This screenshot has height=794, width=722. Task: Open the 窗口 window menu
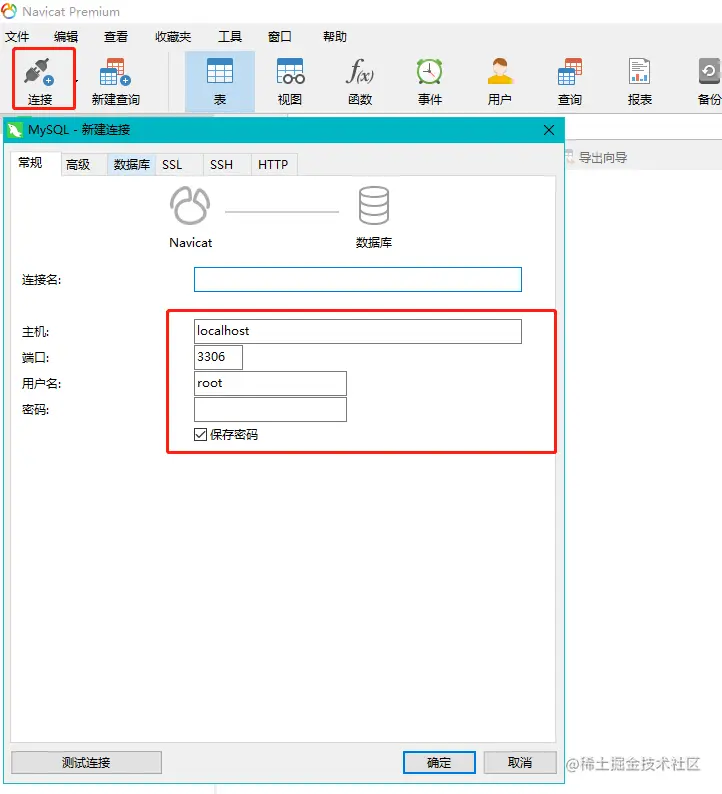tap(280, 36)
